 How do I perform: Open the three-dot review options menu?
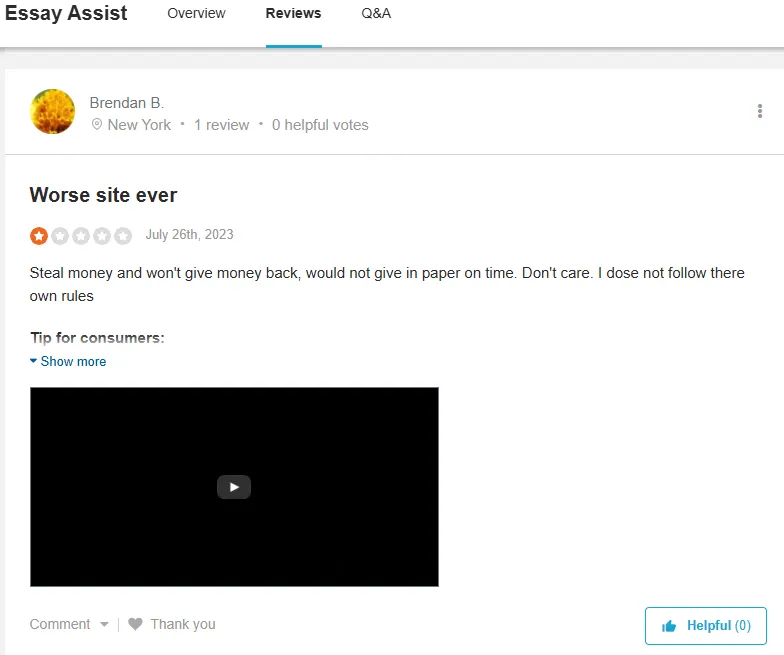[760, 111]
